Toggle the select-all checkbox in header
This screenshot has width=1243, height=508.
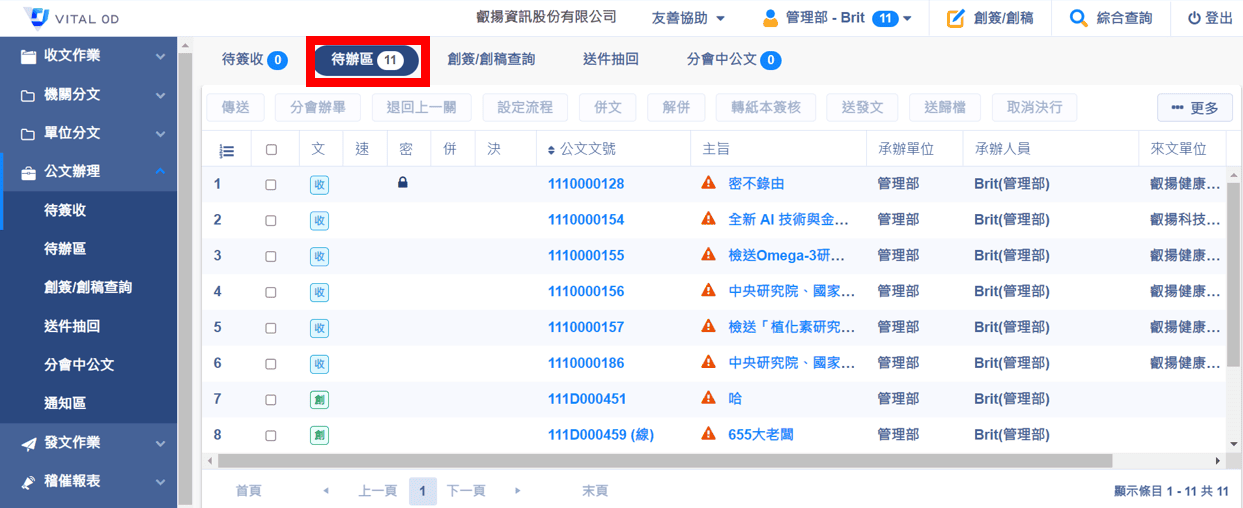tap(271, 150)
